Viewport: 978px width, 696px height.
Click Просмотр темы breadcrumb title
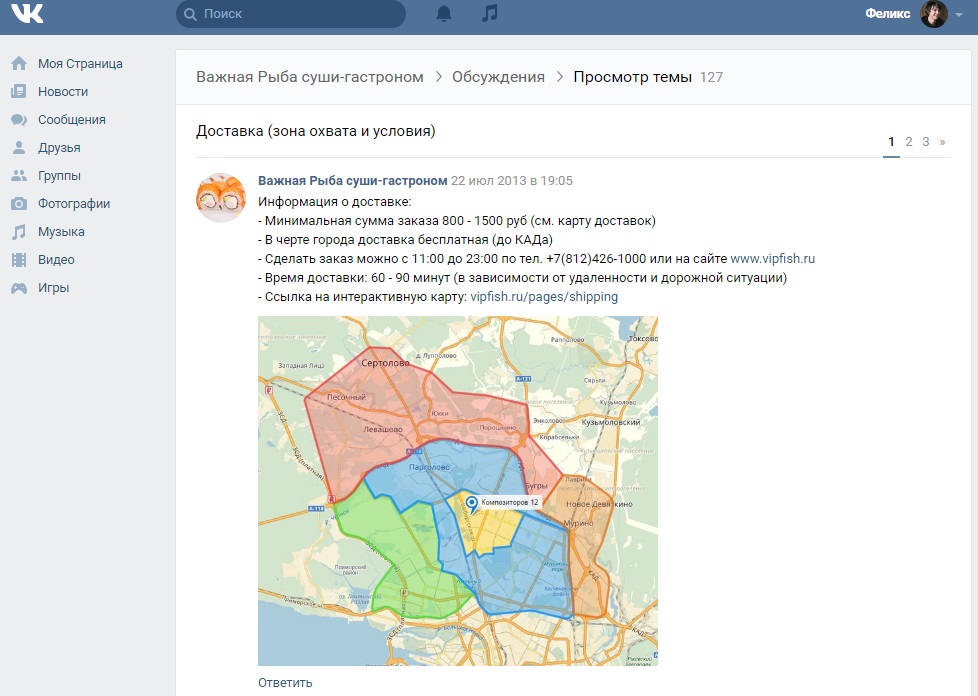tap(632, 77)
